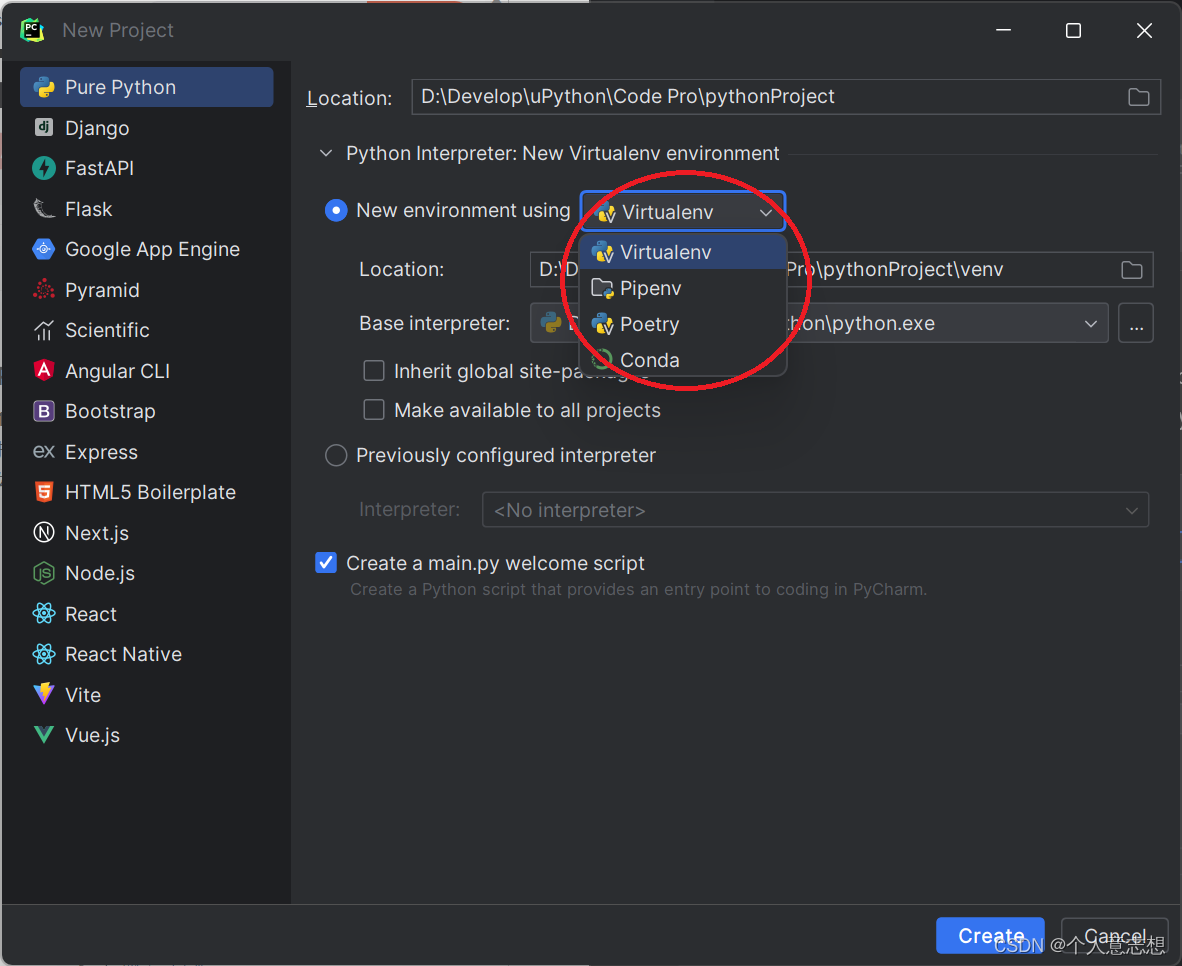Image resolution: width=1182 pixels, height=966 pixels.
Task: Click the Cancel button
Action: [x=1114, y=936]
